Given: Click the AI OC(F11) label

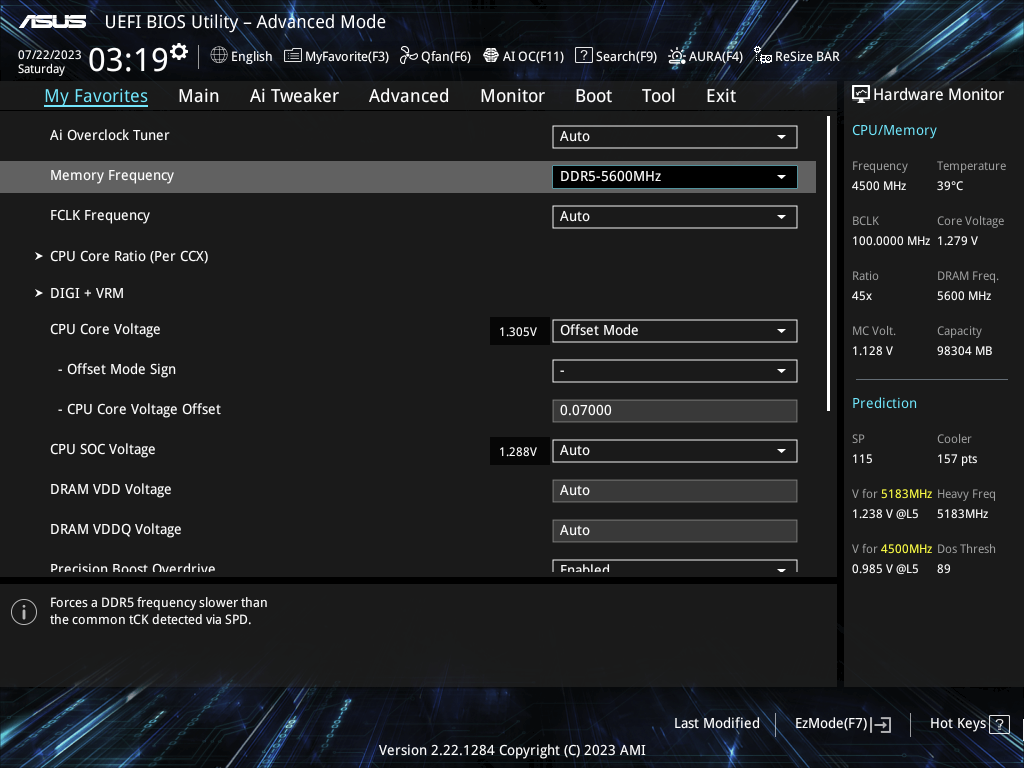Looking at the screenshot, I should click(533, 57).
